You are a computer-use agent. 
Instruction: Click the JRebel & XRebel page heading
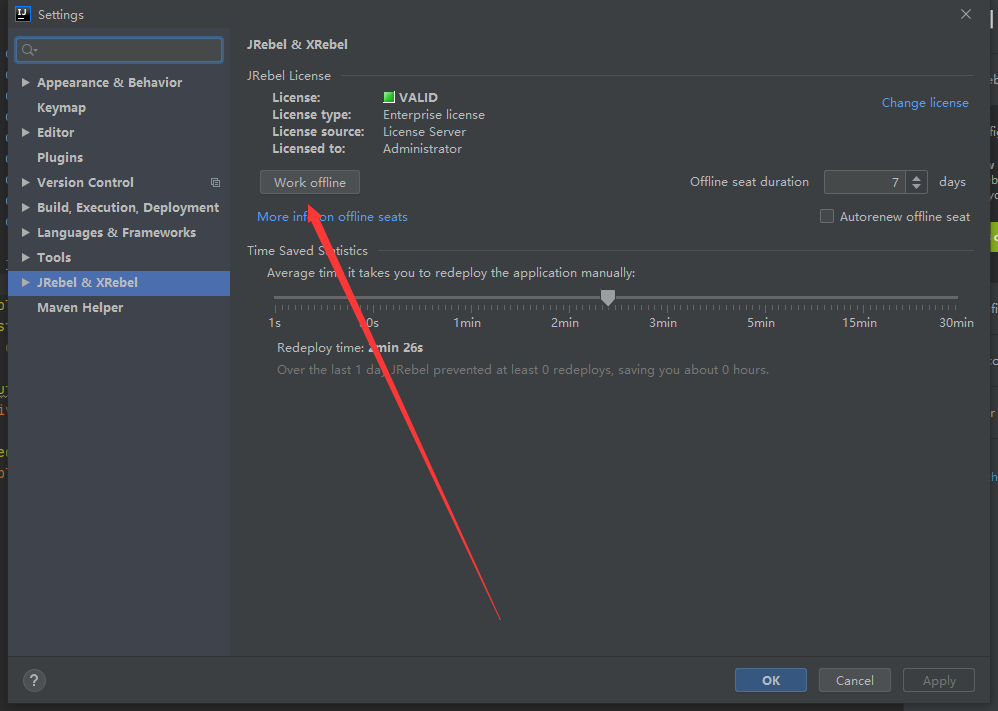(x=297, y=45)
